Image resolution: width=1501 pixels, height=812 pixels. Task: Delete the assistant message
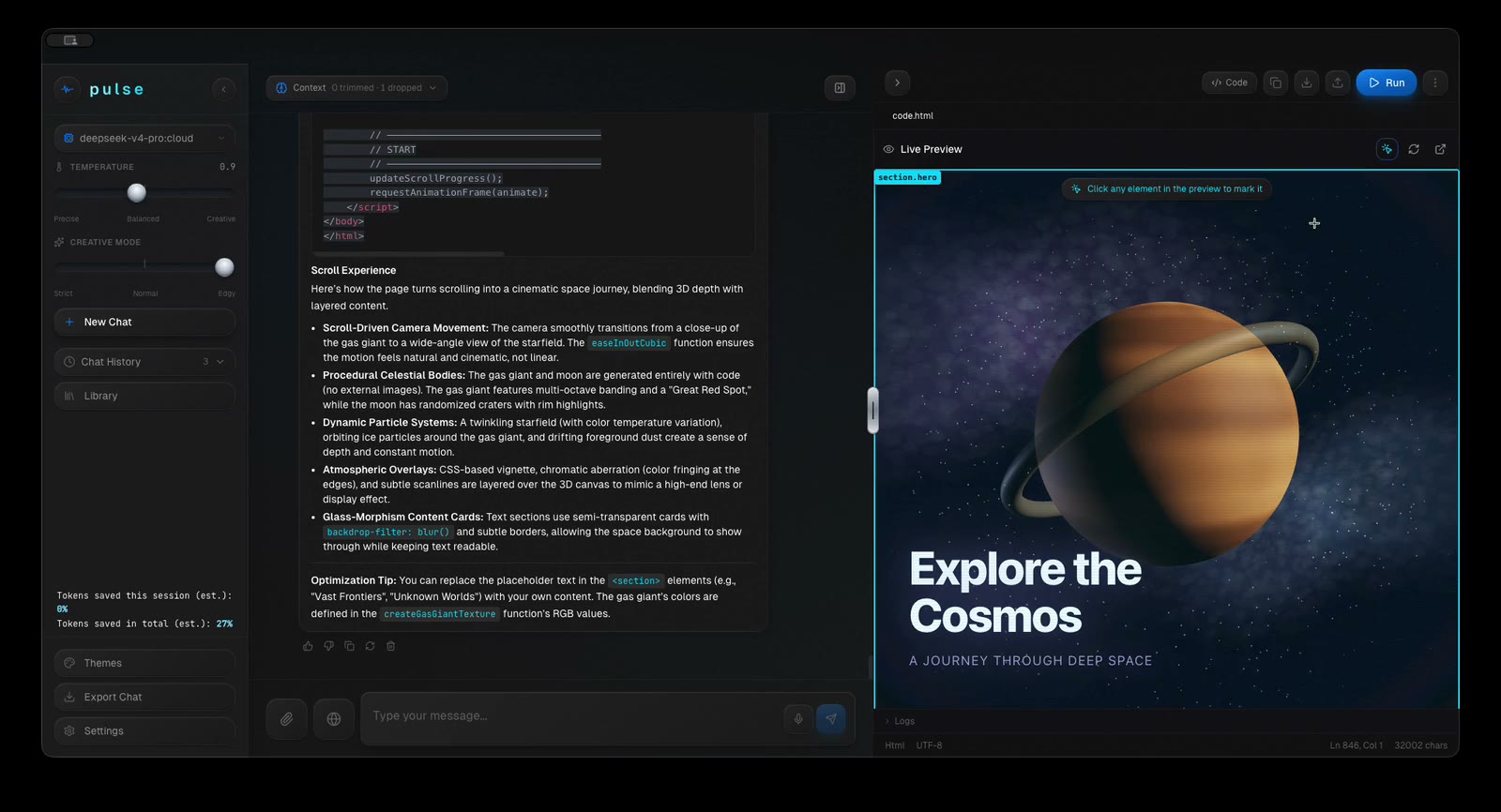point(390,646)
